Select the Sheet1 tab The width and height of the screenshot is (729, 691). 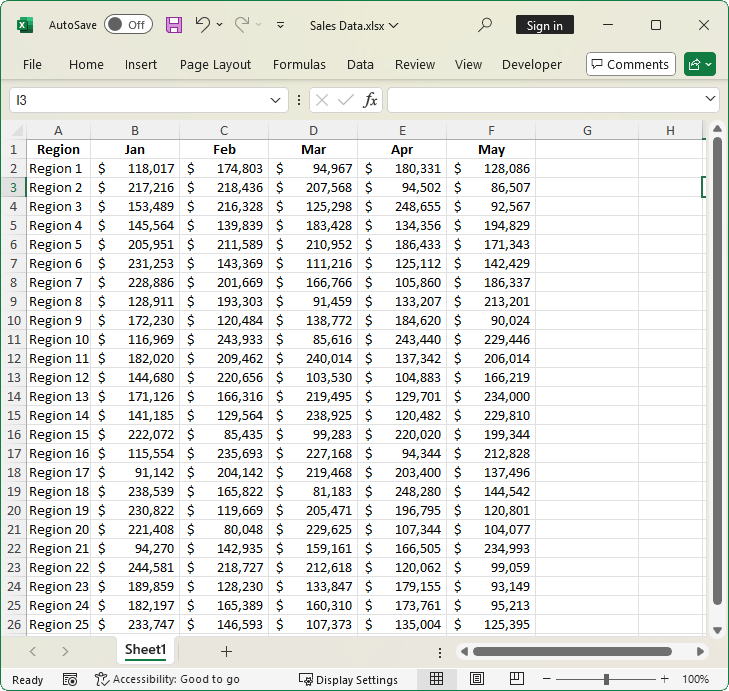tap(145, 650)
